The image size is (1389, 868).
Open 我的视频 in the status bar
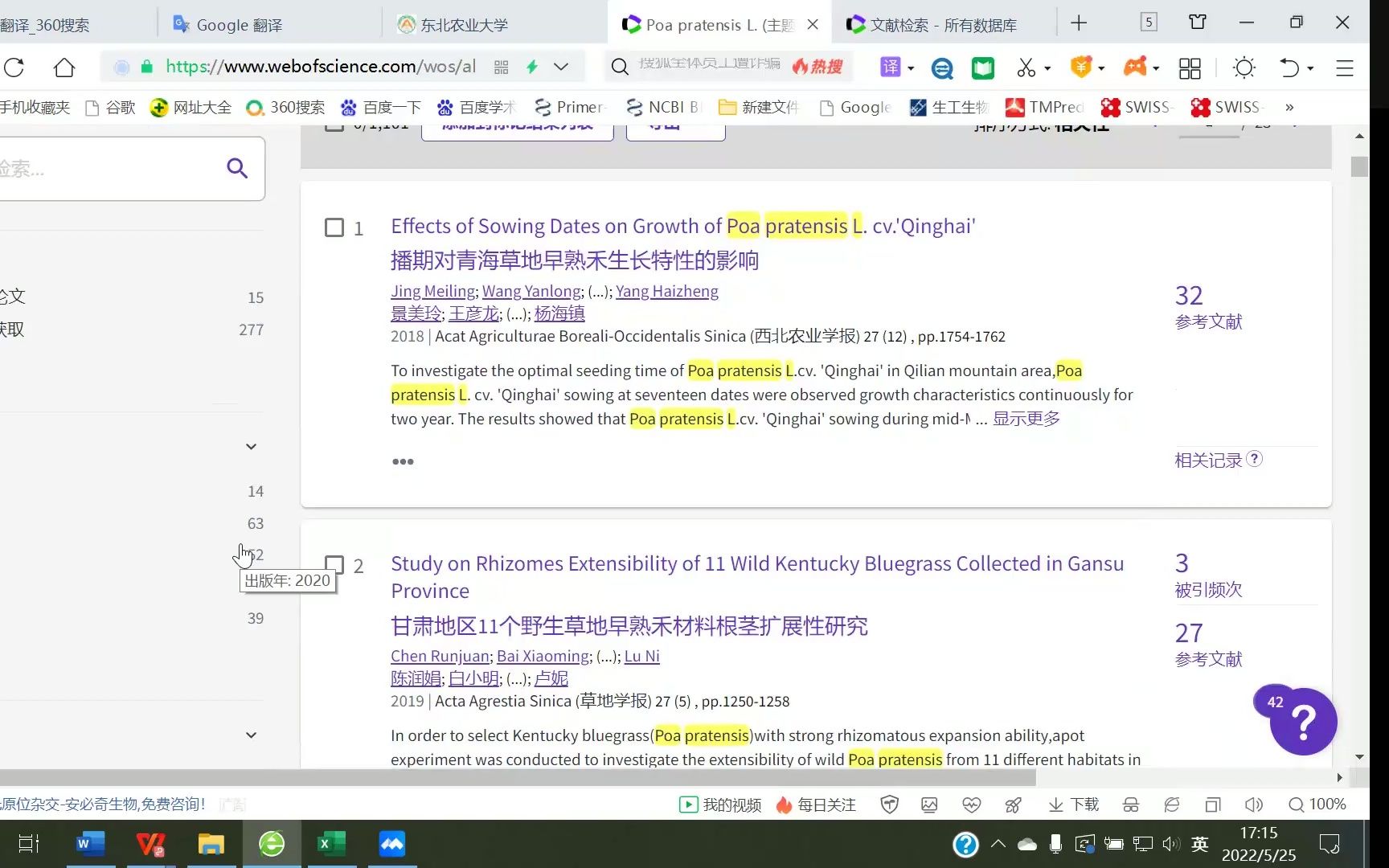[720, 805]
